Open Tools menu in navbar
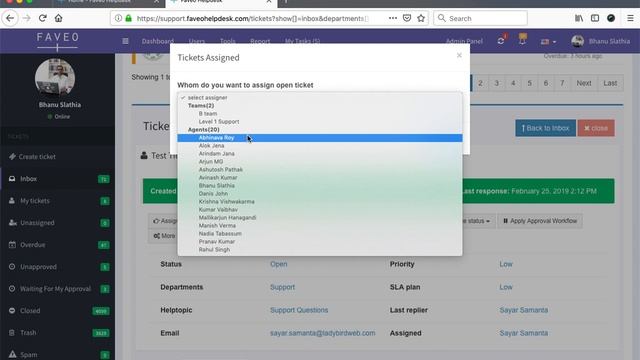The width and height of the screenshot is (640, 360). [x=227, y=41]
